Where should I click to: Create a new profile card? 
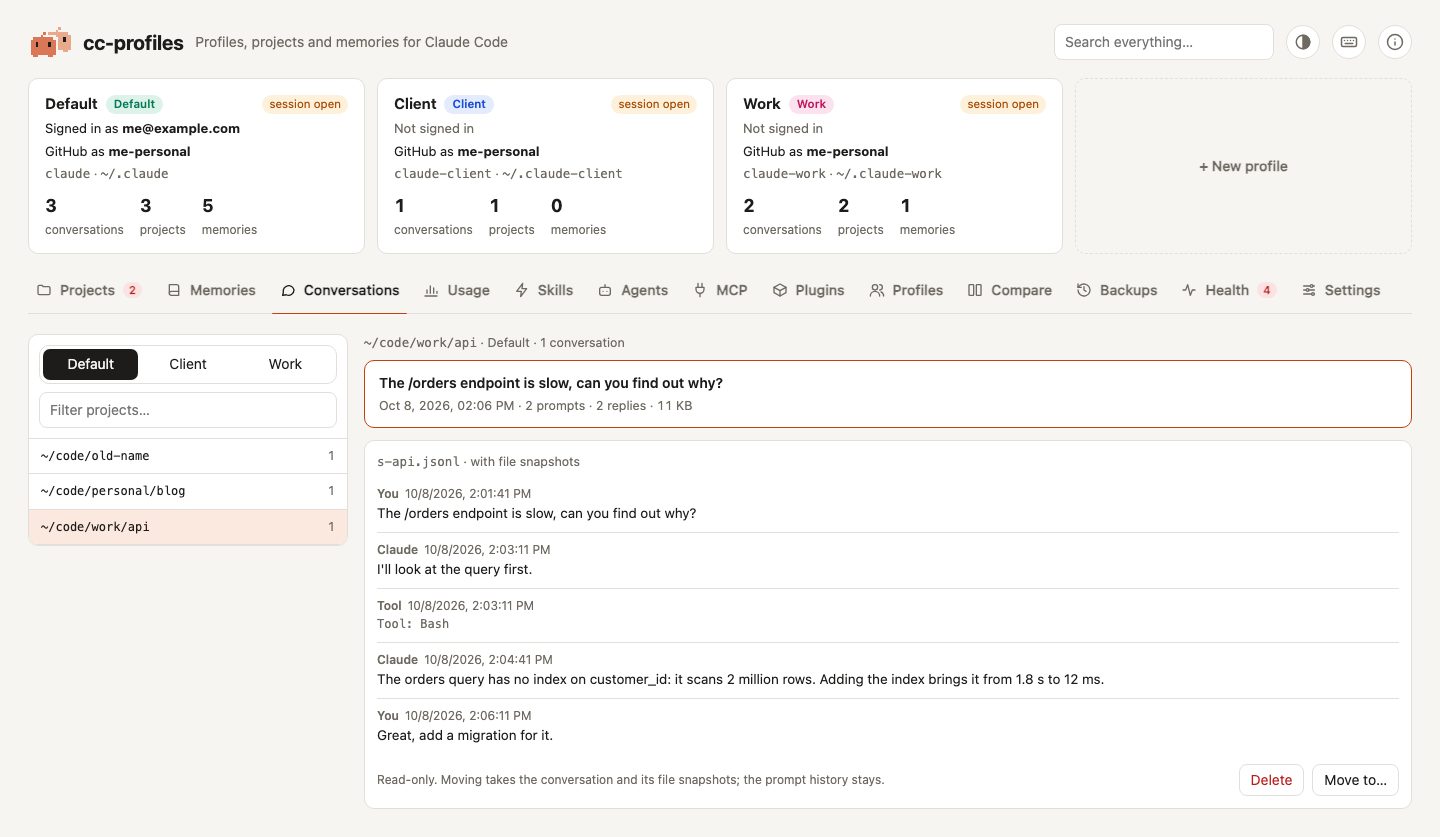click(x=1243, y=166)
